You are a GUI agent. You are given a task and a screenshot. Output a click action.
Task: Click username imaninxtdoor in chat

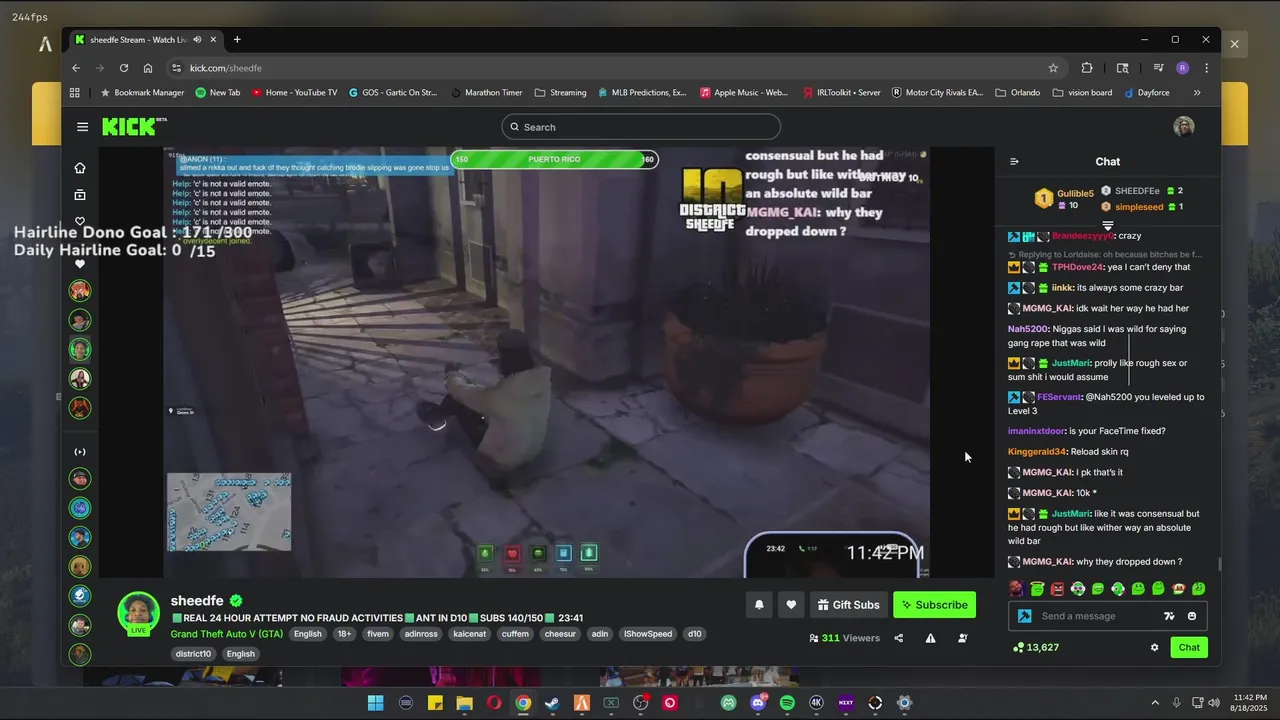click(1037, 431)
